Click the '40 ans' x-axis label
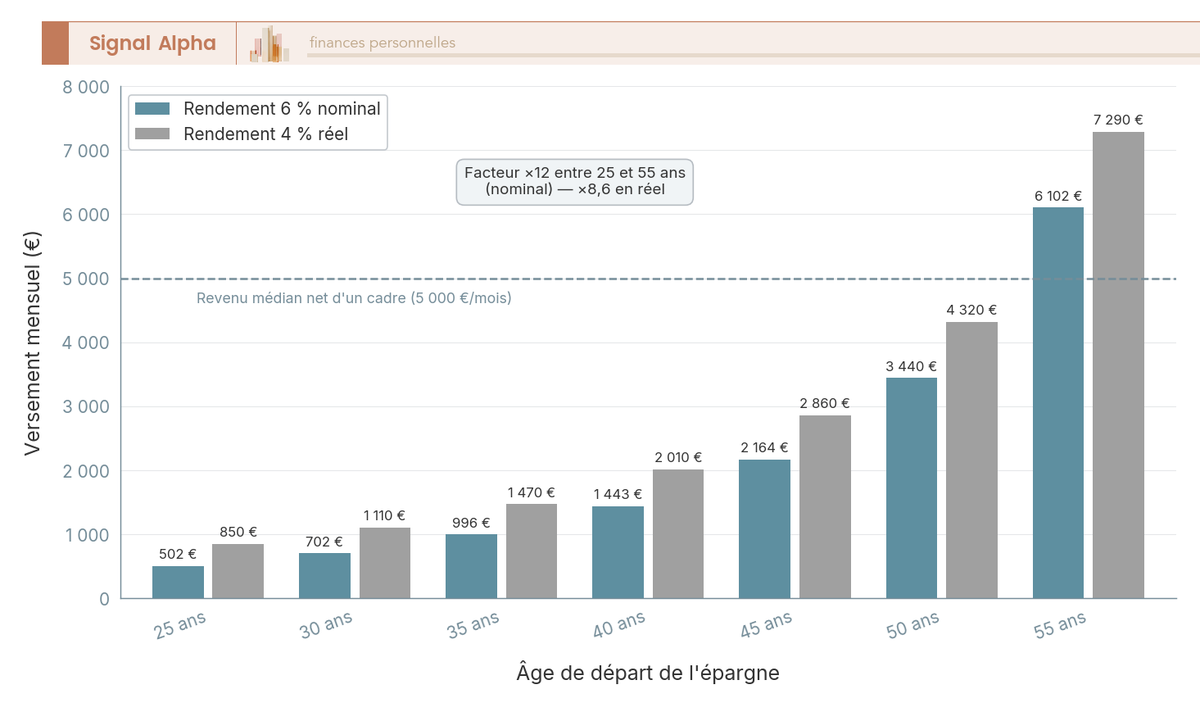 619,626
